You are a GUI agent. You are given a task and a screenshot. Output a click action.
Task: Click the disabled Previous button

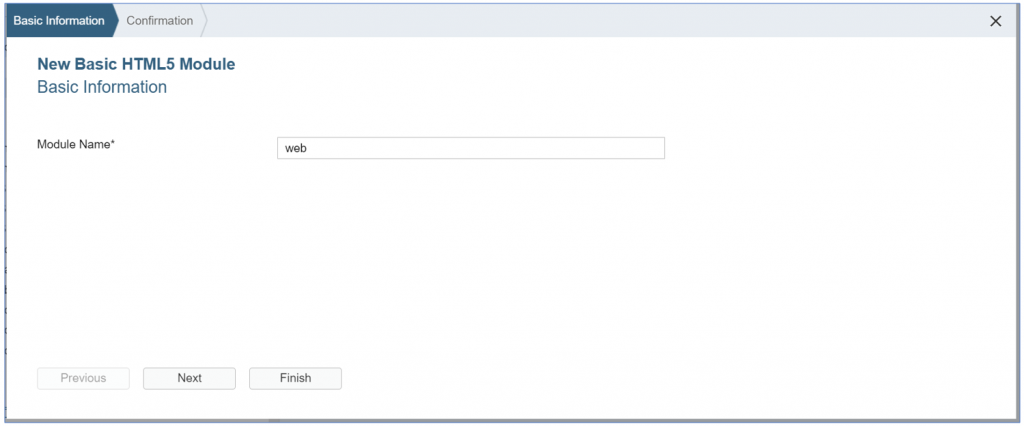(x=83, y=378)
